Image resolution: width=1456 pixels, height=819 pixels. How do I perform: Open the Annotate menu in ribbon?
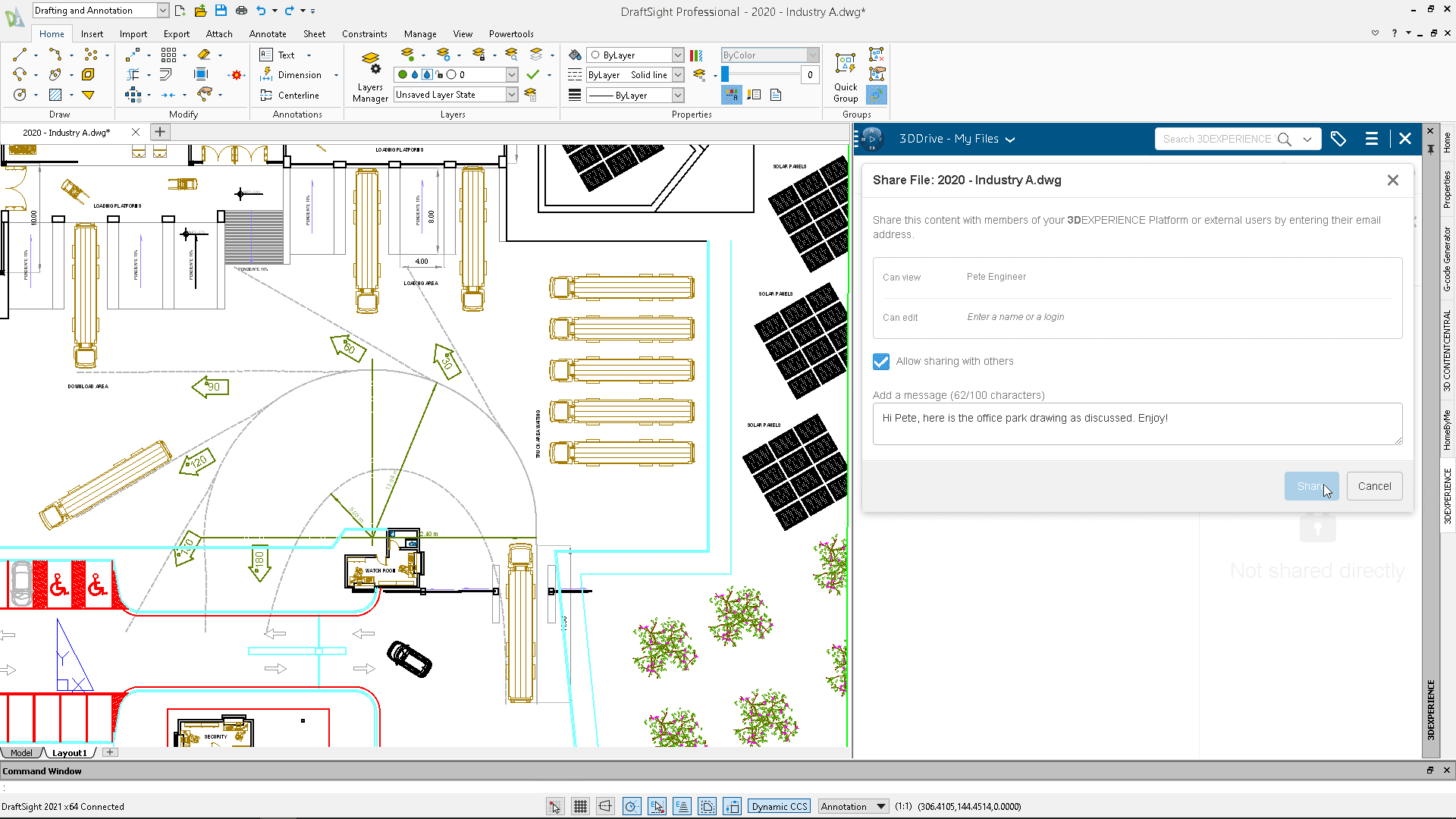pyautogui.click(x=266, y=33)
